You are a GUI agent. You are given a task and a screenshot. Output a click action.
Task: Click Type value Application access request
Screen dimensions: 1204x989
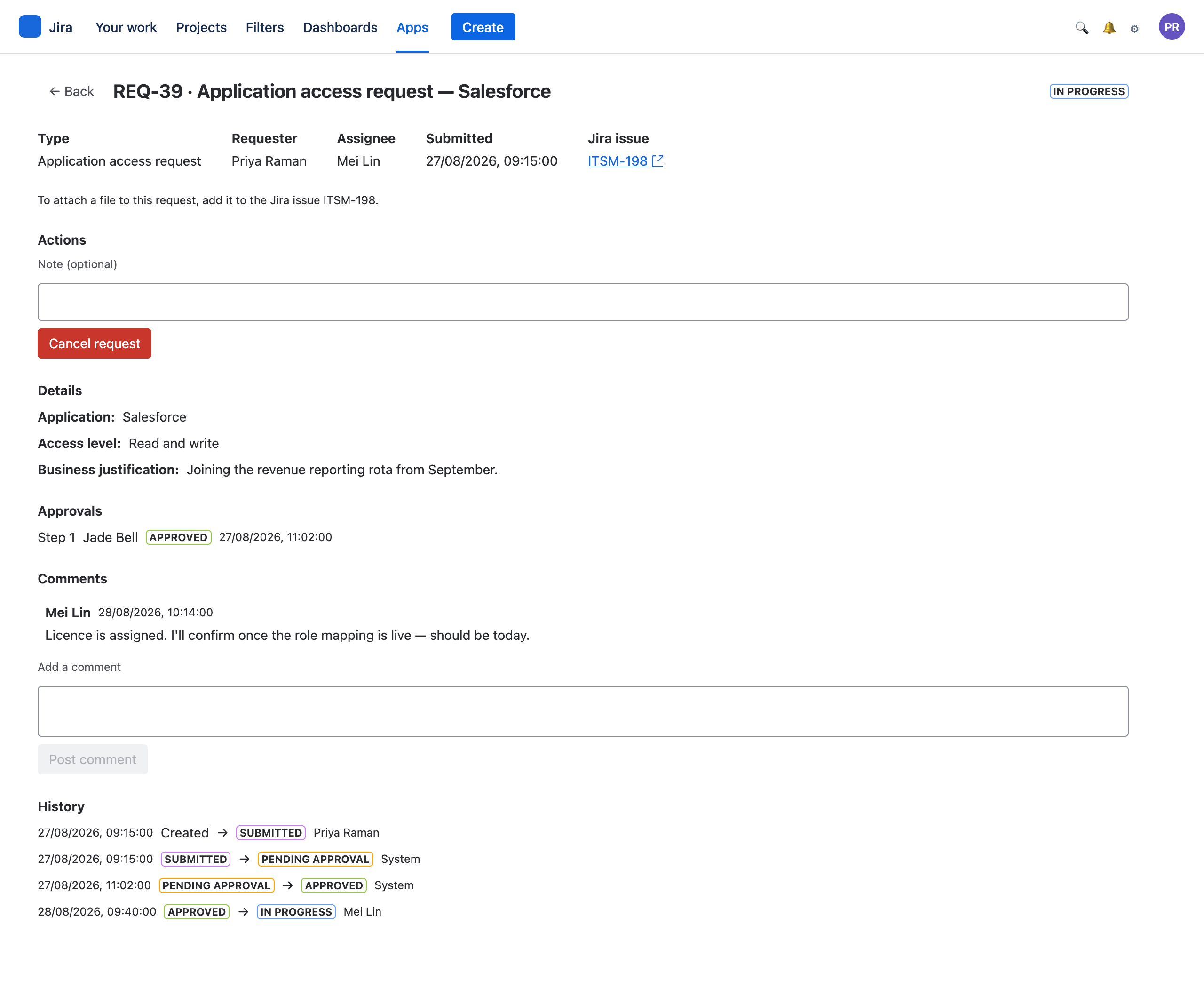coord(119,161)
